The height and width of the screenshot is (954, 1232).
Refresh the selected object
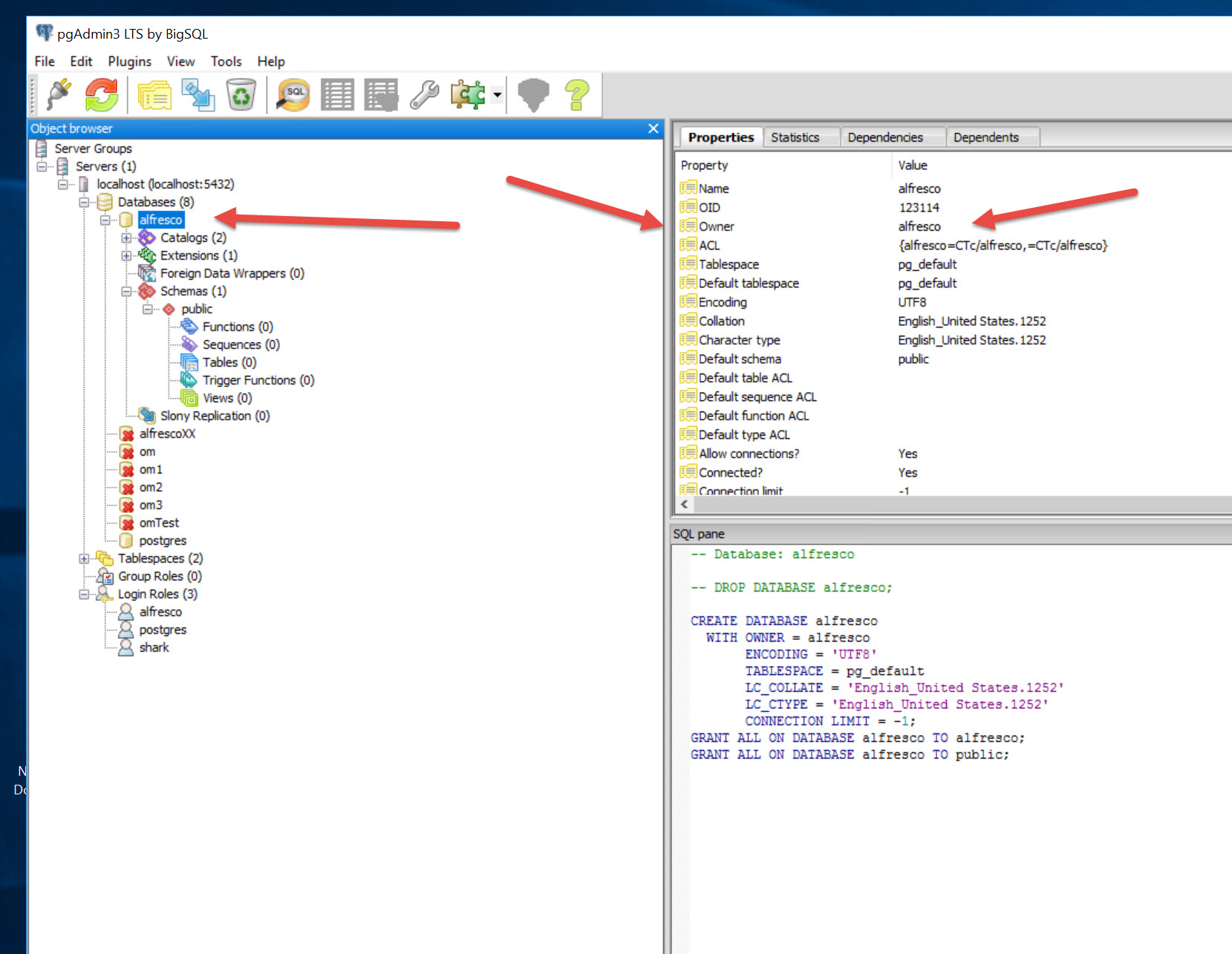(102, 95)
